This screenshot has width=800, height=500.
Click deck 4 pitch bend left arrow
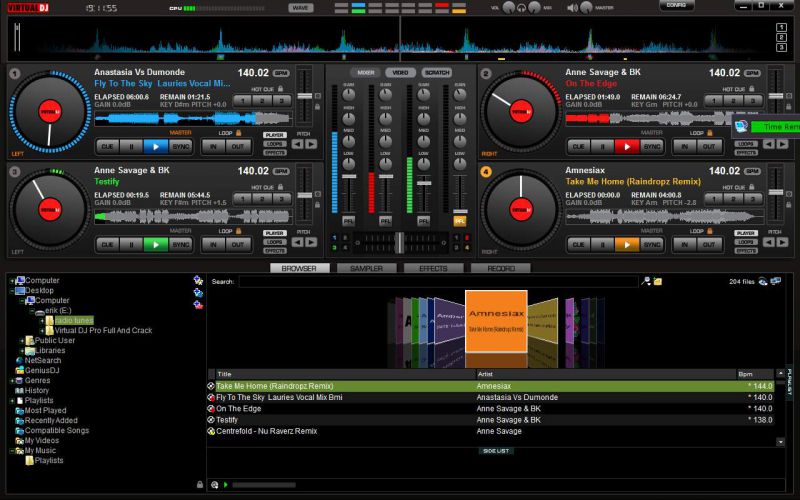(x=769, y=242)
